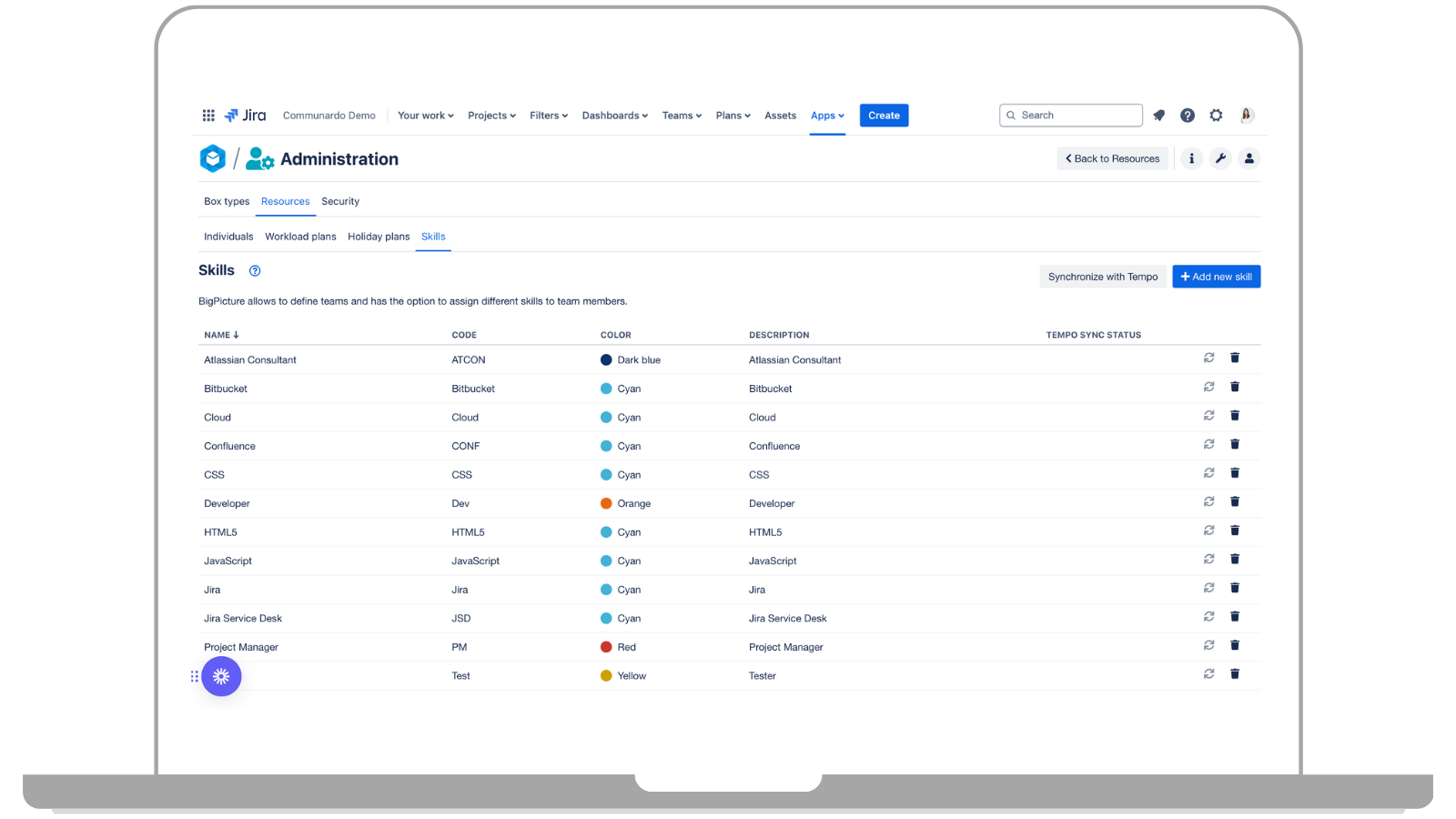Click the TEMPO SYNC STATUS column header
This screenshot has width=1456, height=819.
(x=1094, y=335)
